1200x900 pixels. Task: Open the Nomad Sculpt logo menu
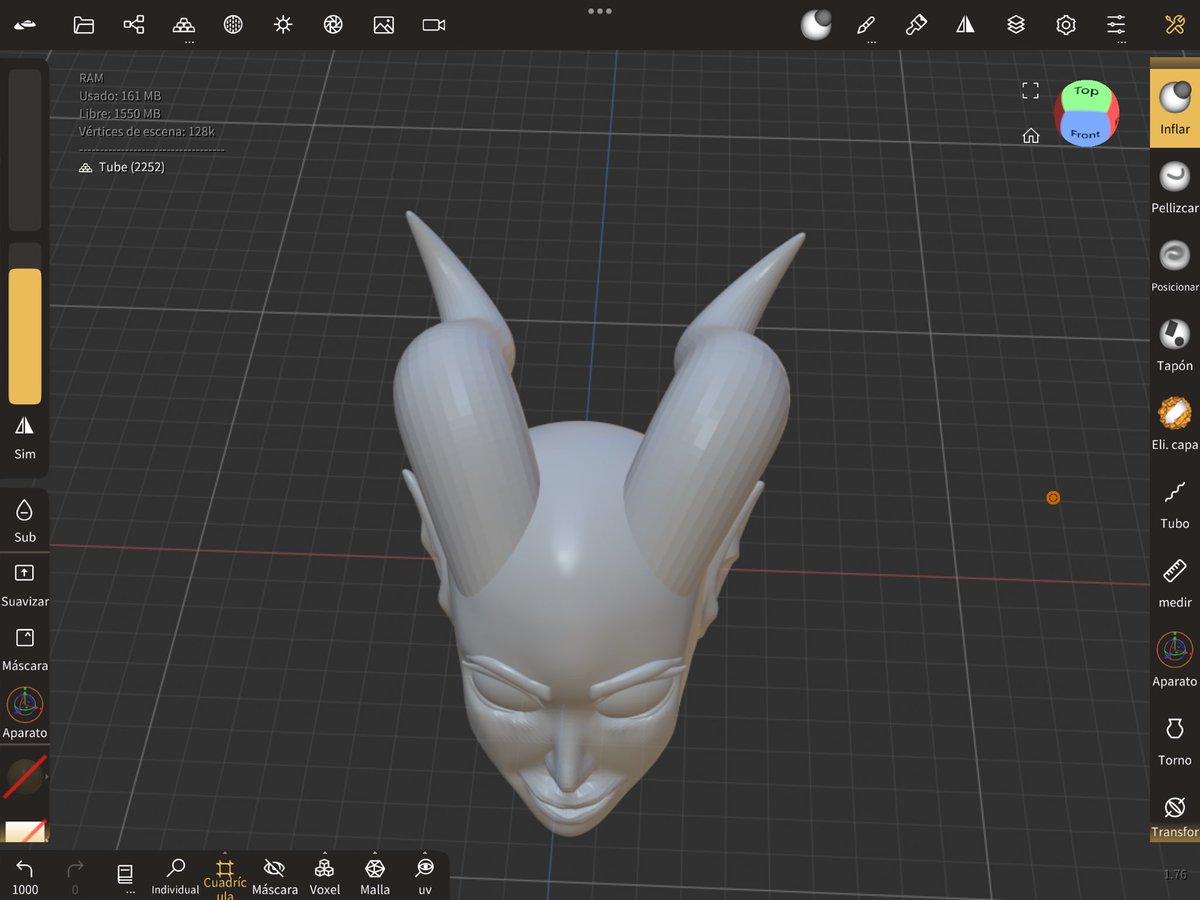[x=25, y=24]
